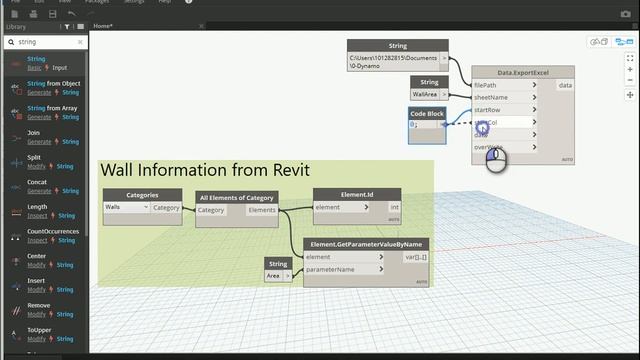This screenshot has width=640, height=360.
Task: Click the sheetName input on Data.ExportExcel
Action: pos(491,97)
